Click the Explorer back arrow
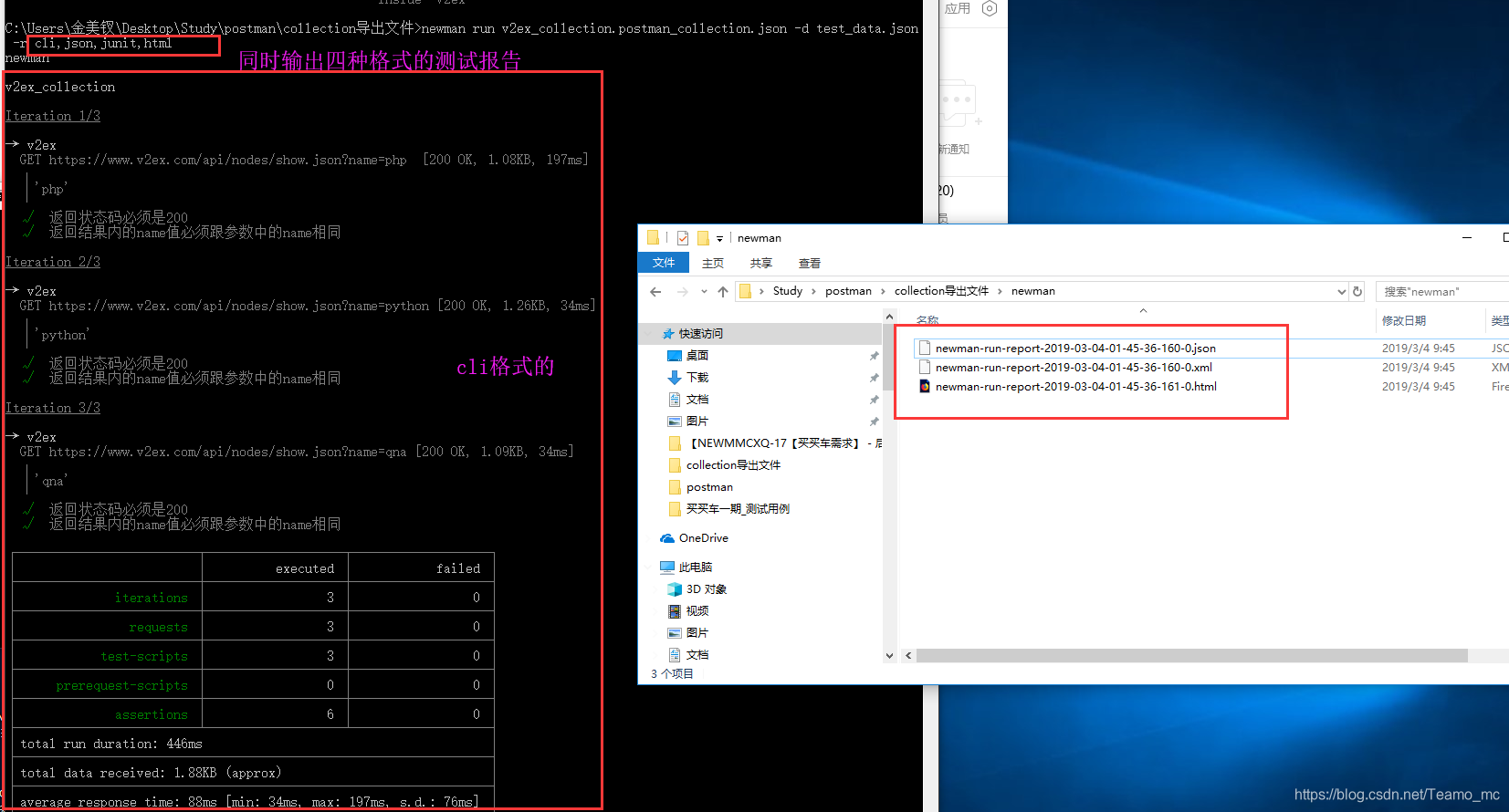 [655, 292]
